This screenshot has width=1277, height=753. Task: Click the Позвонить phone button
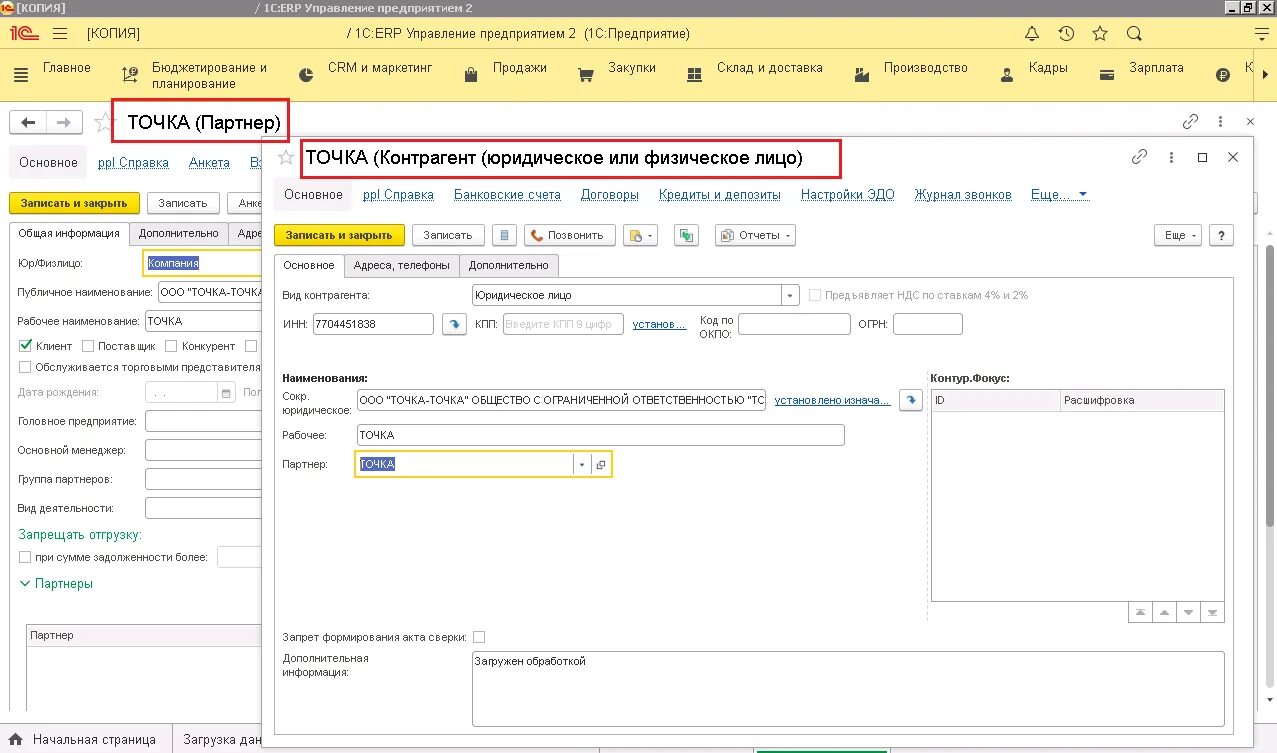568,235
